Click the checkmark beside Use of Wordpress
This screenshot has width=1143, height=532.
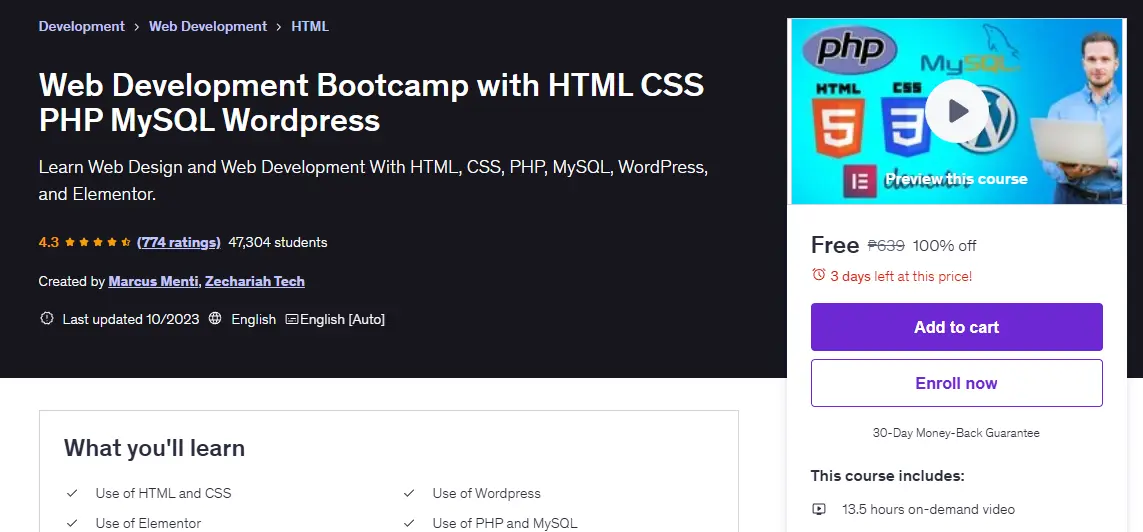[409, 493]
